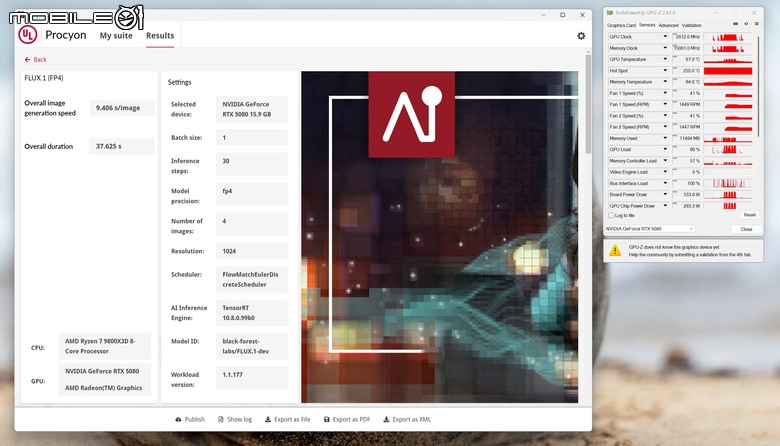Click the AMD Radeon(TM) Graphics GPU entry
The width and height of the screenshot is (780, 446).
click(103, 388)
